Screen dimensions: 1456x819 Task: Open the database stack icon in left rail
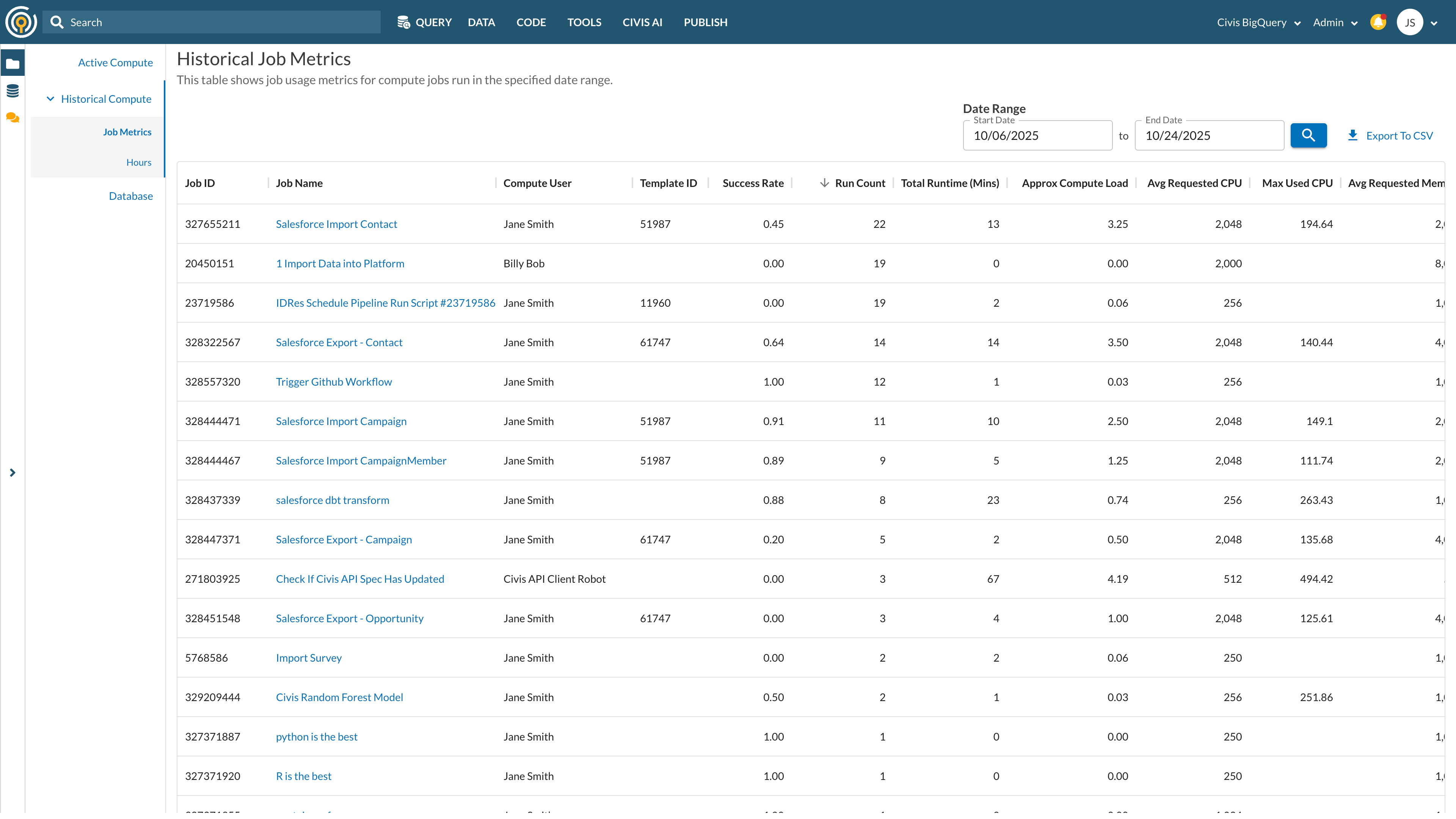tap(13, 91)
